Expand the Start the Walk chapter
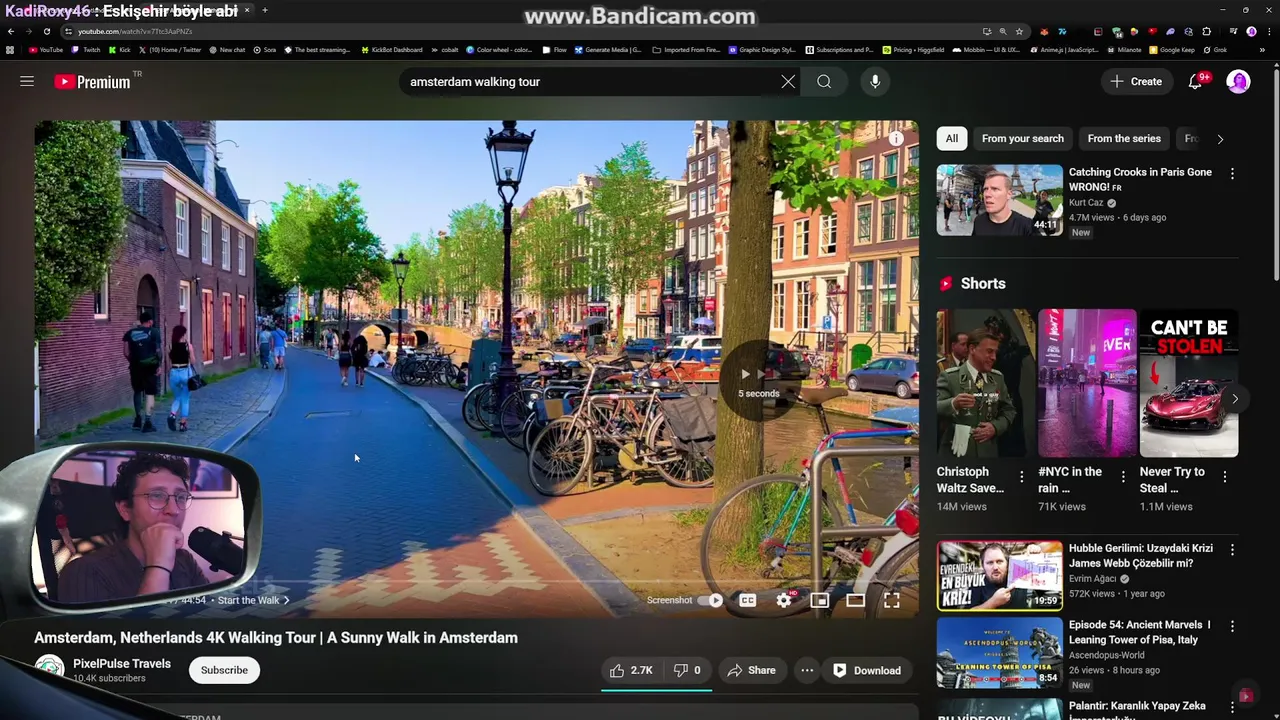Image resolution: width=1280 pixels, height=720 pixels. tap(254, 600)
